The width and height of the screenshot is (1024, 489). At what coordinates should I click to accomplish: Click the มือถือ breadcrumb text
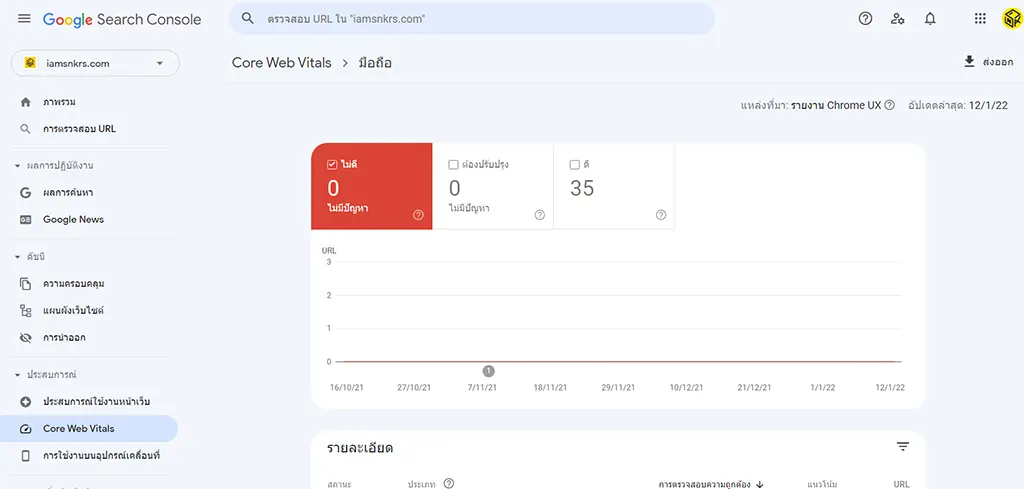pos(376,63)
